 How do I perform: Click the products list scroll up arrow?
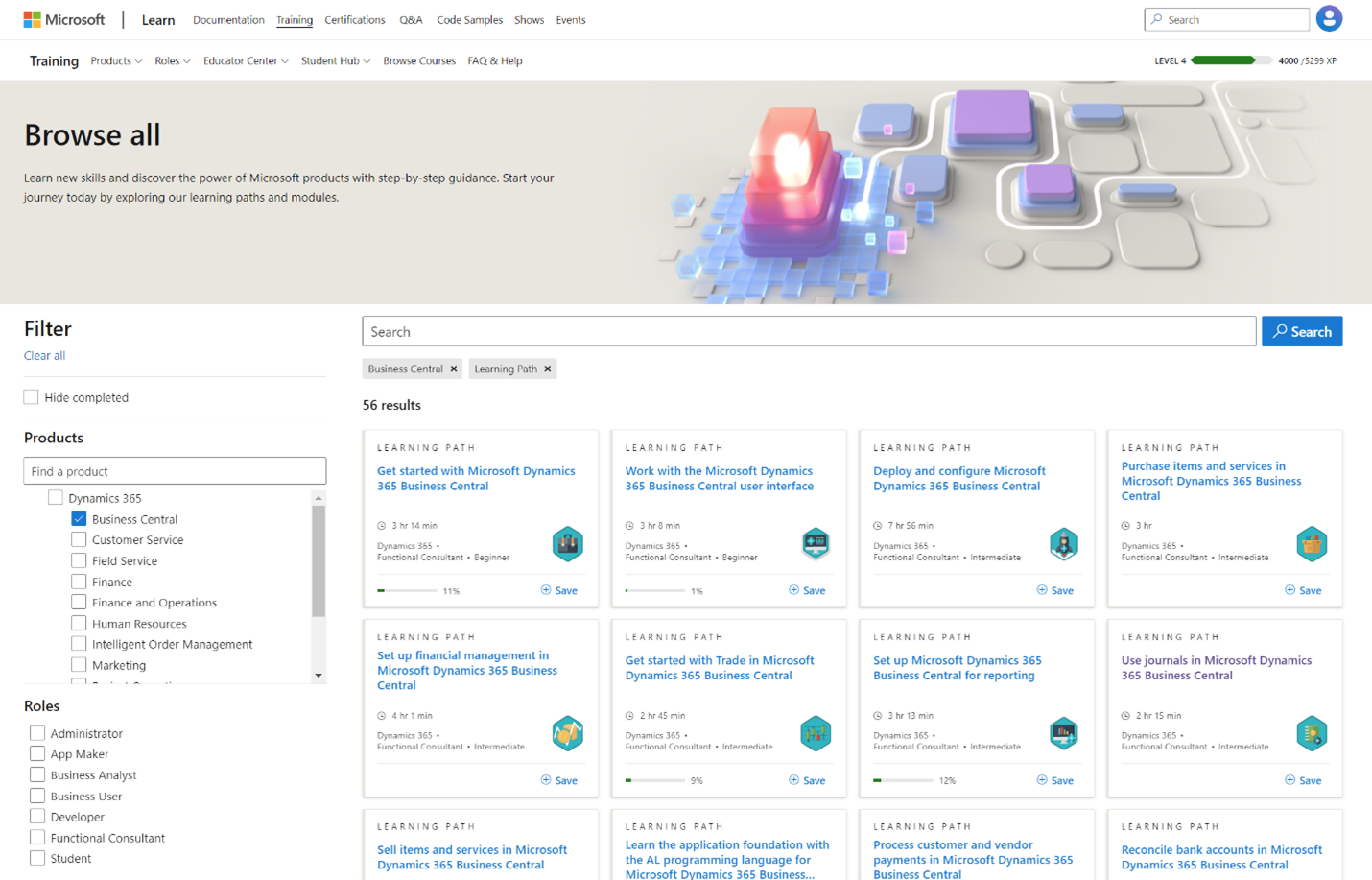(319, 498)
